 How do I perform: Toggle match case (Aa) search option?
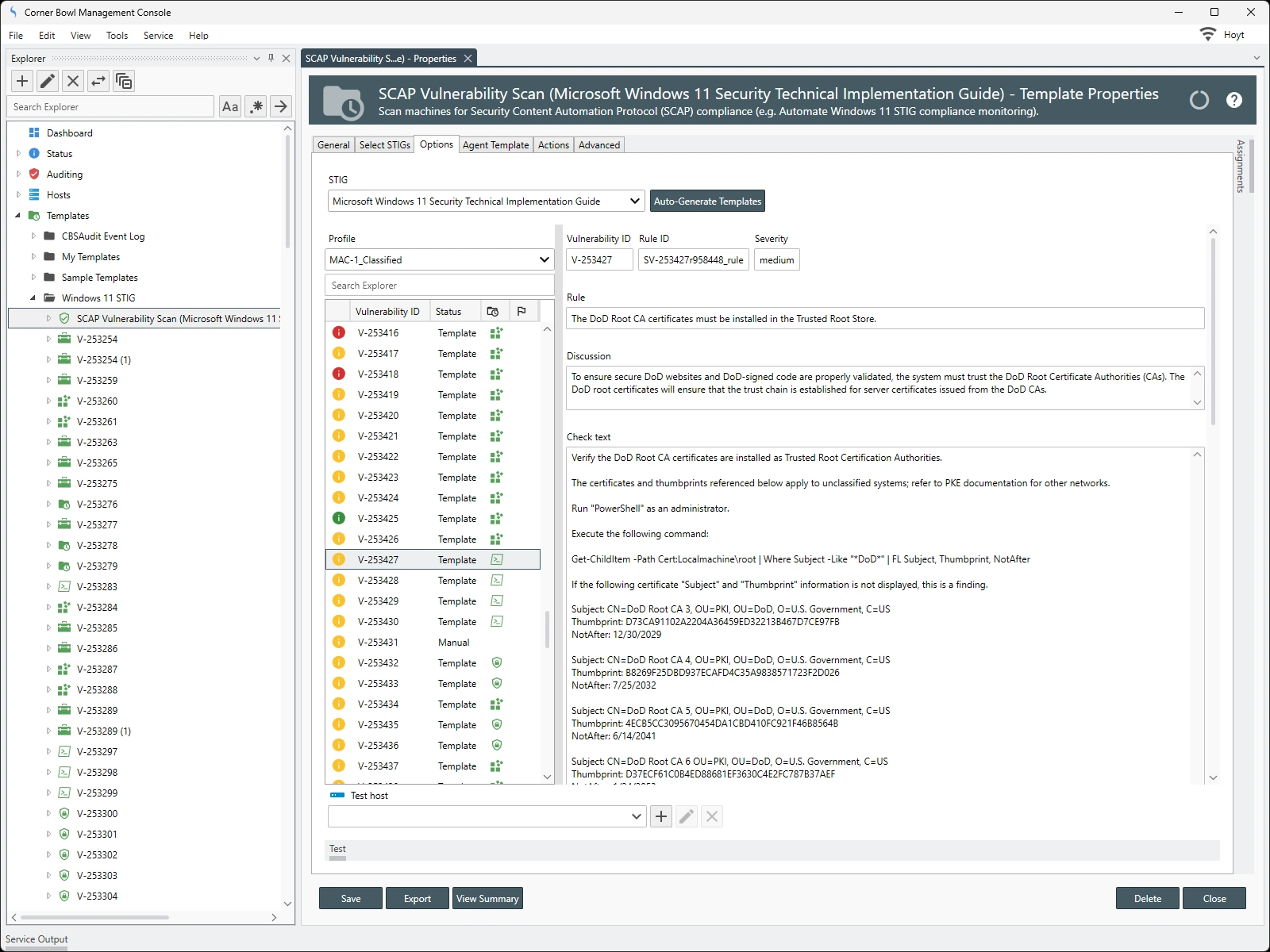point(230,106)
